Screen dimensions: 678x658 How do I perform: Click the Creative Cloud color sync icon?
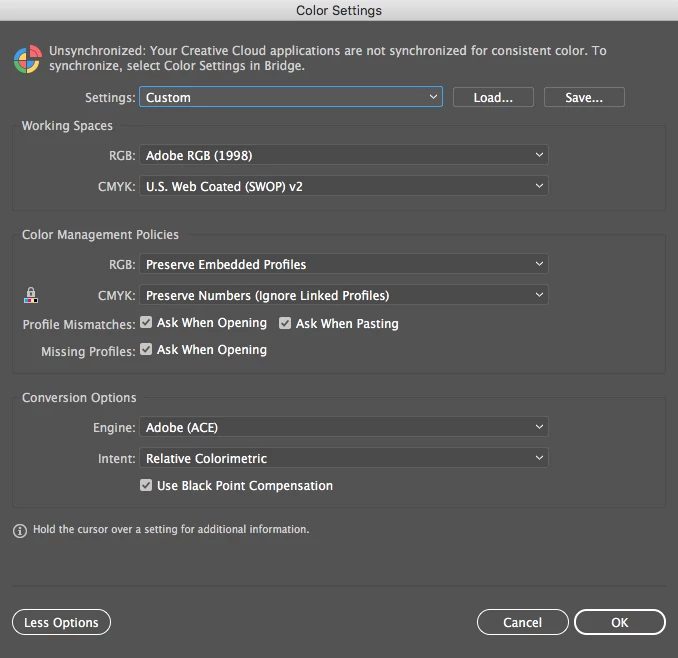click(28, 59)
